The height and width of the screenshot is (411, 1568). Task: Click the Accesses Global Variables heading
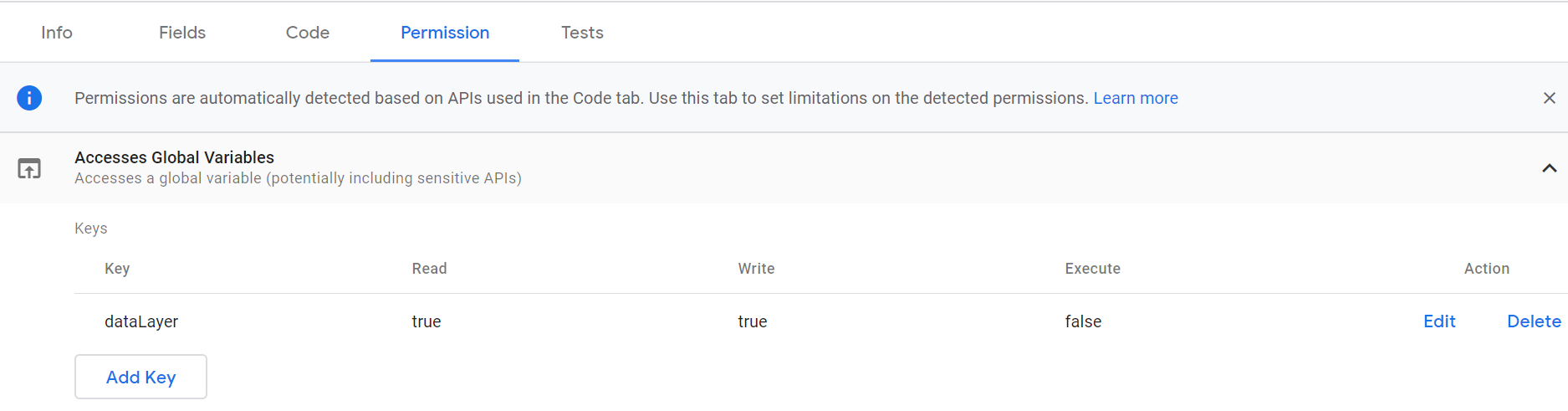pos(174,157)
